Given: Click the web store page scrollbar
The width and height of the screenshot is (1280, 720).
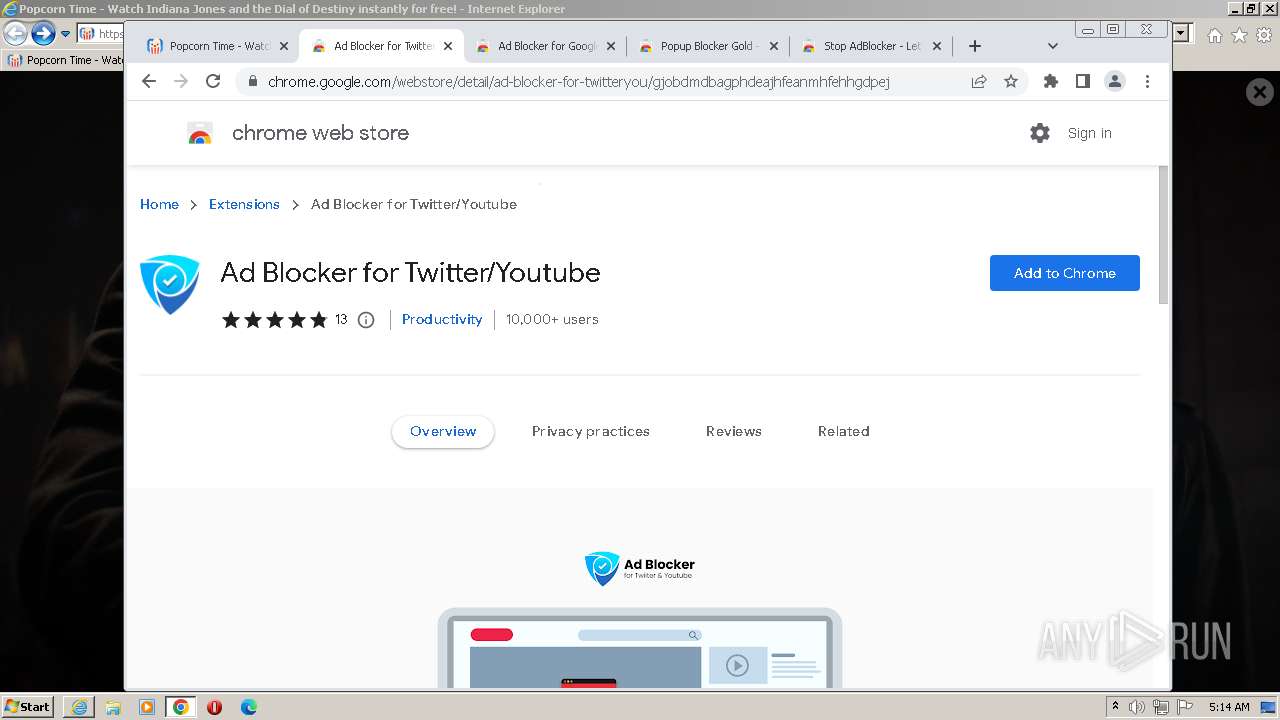Looking at the screenshot, I should point(1163,235).
